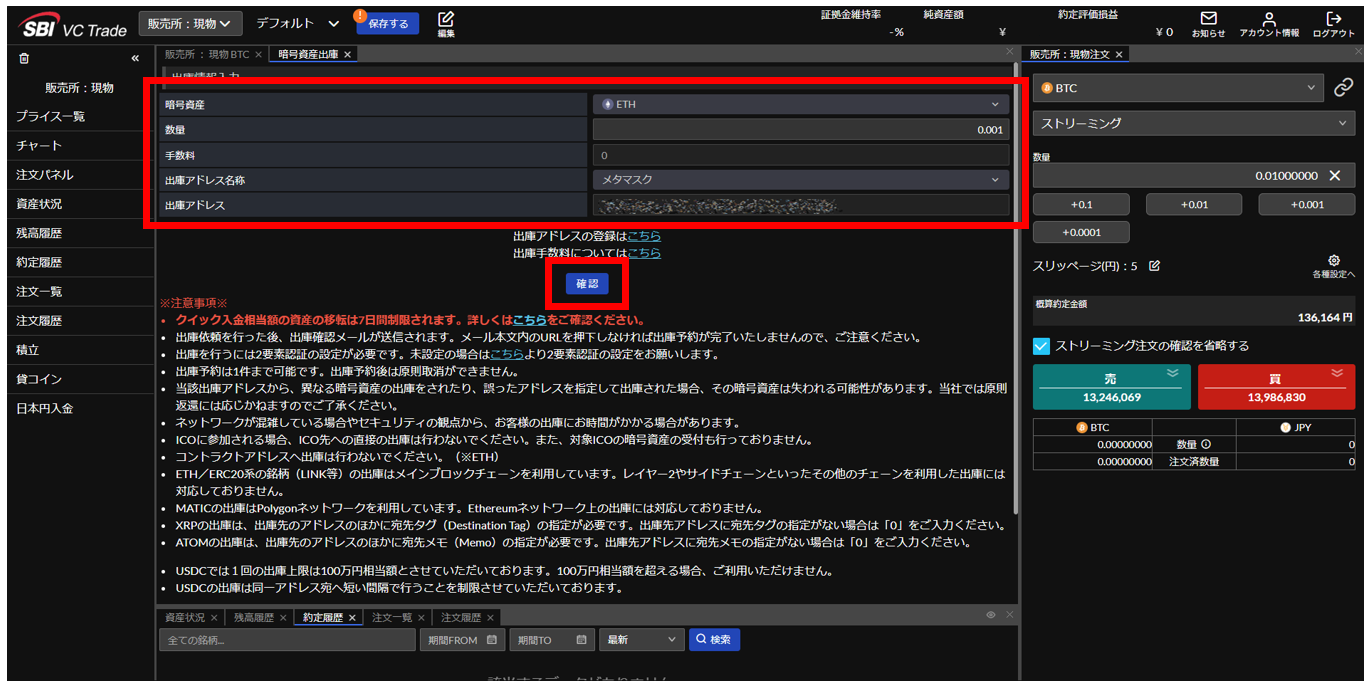The width and height of the screenshot is (1369, 686).
Task: Expand the 売 button chevron
Action: pos(1173,373)
